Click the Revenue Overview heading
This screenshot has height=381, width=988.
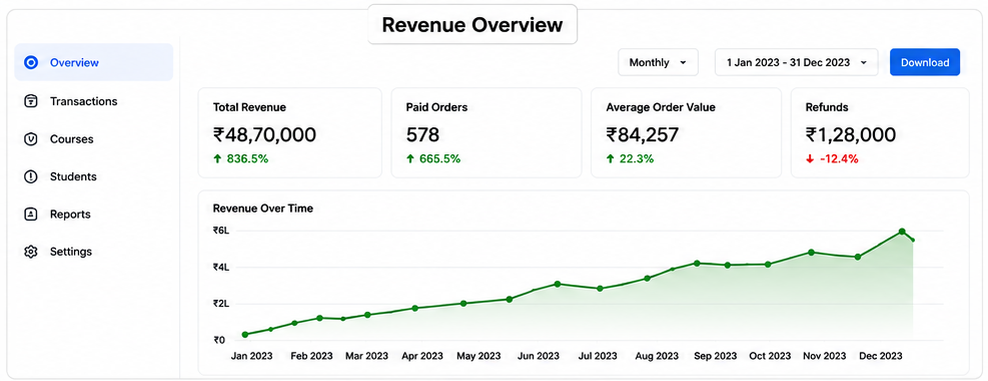472,25
